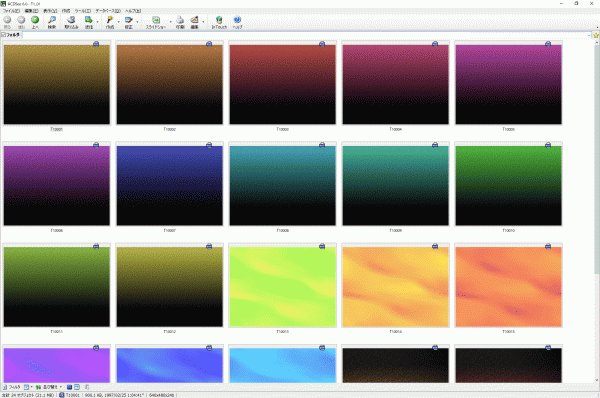The height and width of the screenshot is (398, 600).
Task: Toggle the view mode button in bottom bar
Action: 27,387
